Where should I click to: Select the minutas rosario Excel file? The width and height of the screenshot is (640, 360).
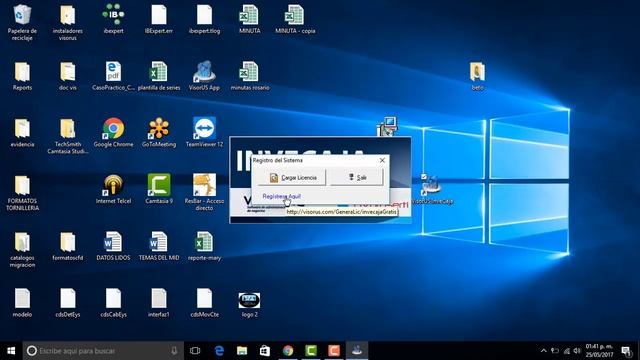click(x=249, y=72)
